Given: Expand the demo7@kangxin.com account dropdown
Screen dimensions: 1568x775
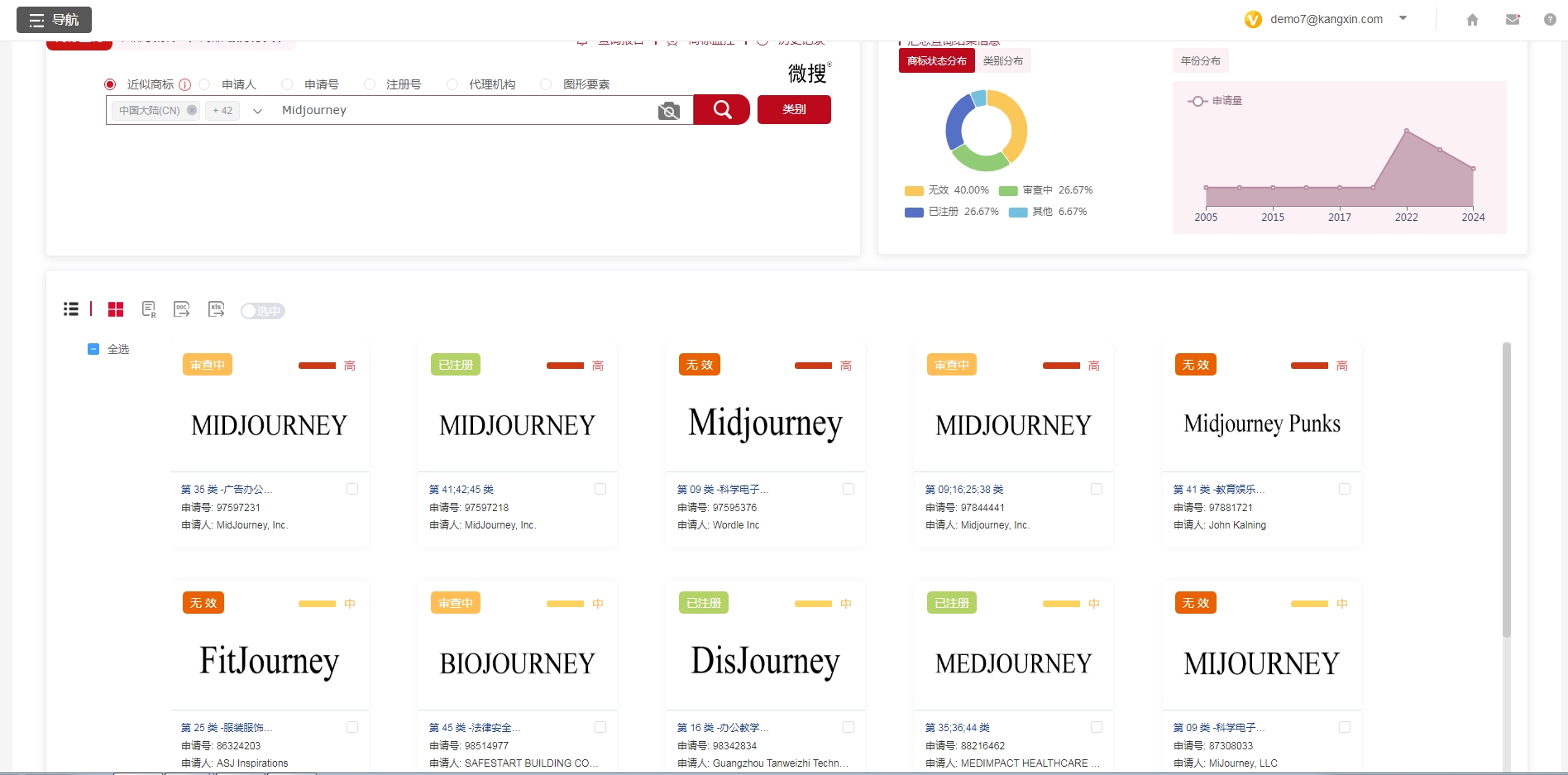Looking at the screenshot, I should pyautogui.click(x=1403, y=18).
